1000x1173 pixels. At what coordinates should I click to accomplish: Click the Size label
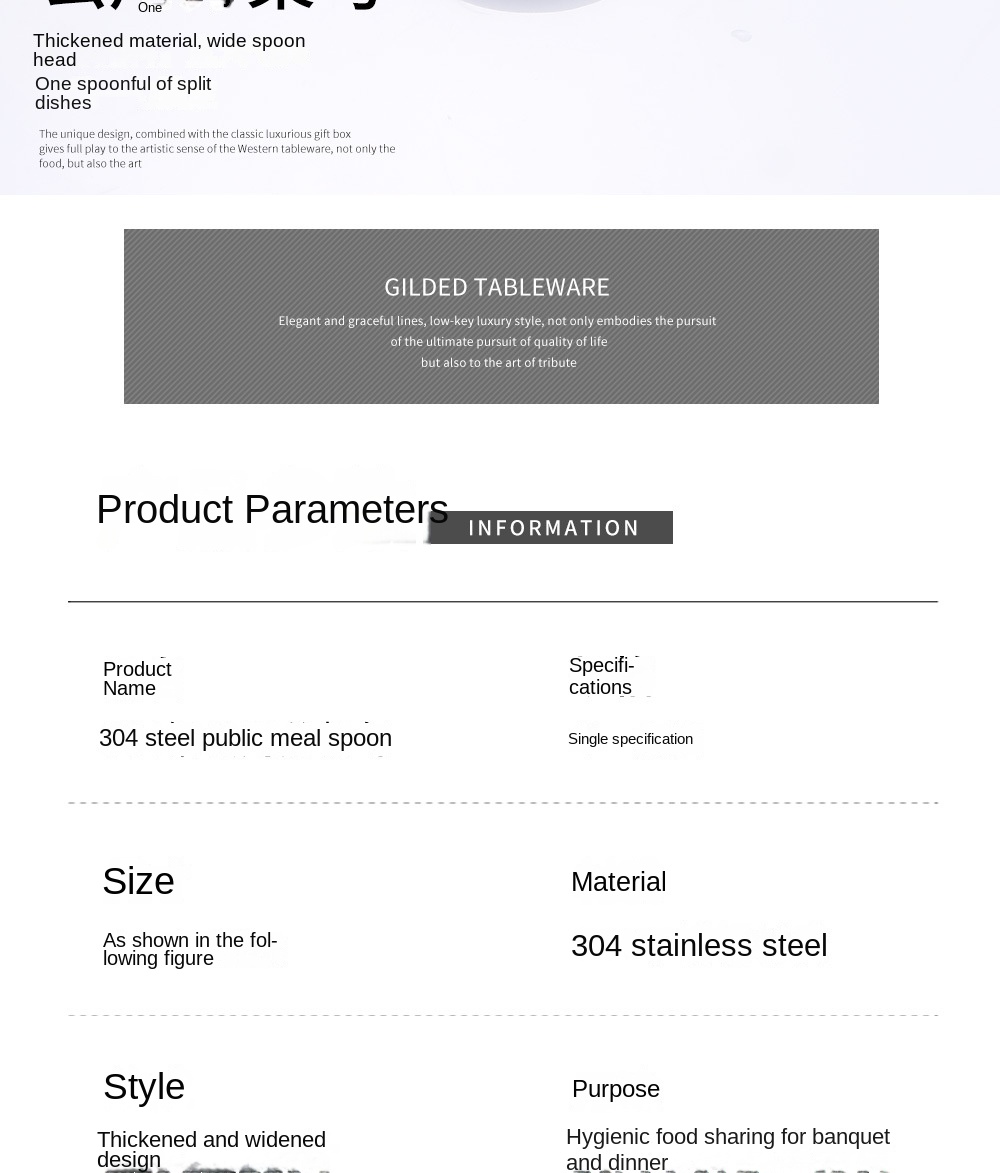click(138, 881)
